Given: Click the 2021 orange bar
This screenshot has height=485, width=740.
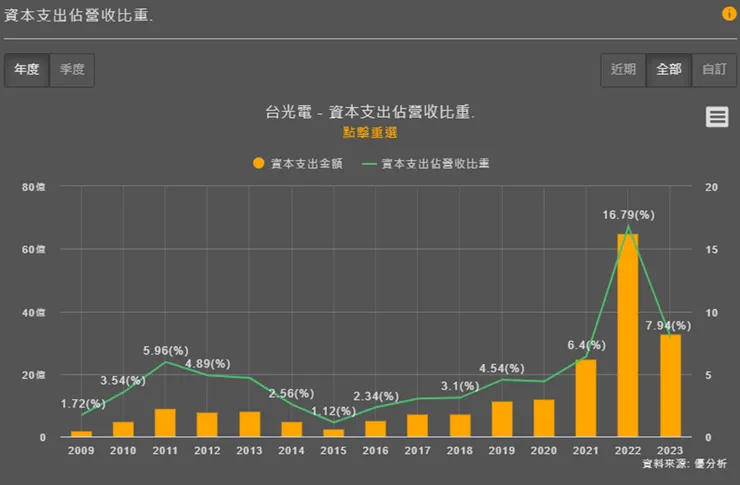Looking at the screenshot, I should pos(586,398).
